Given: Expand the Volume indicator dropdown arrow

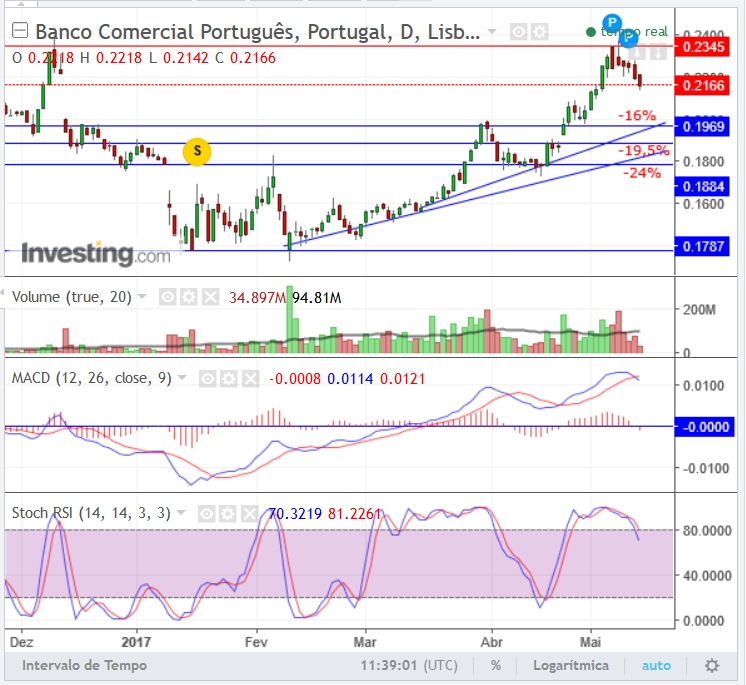Looking at the screenshot, I should pos(142,297).
